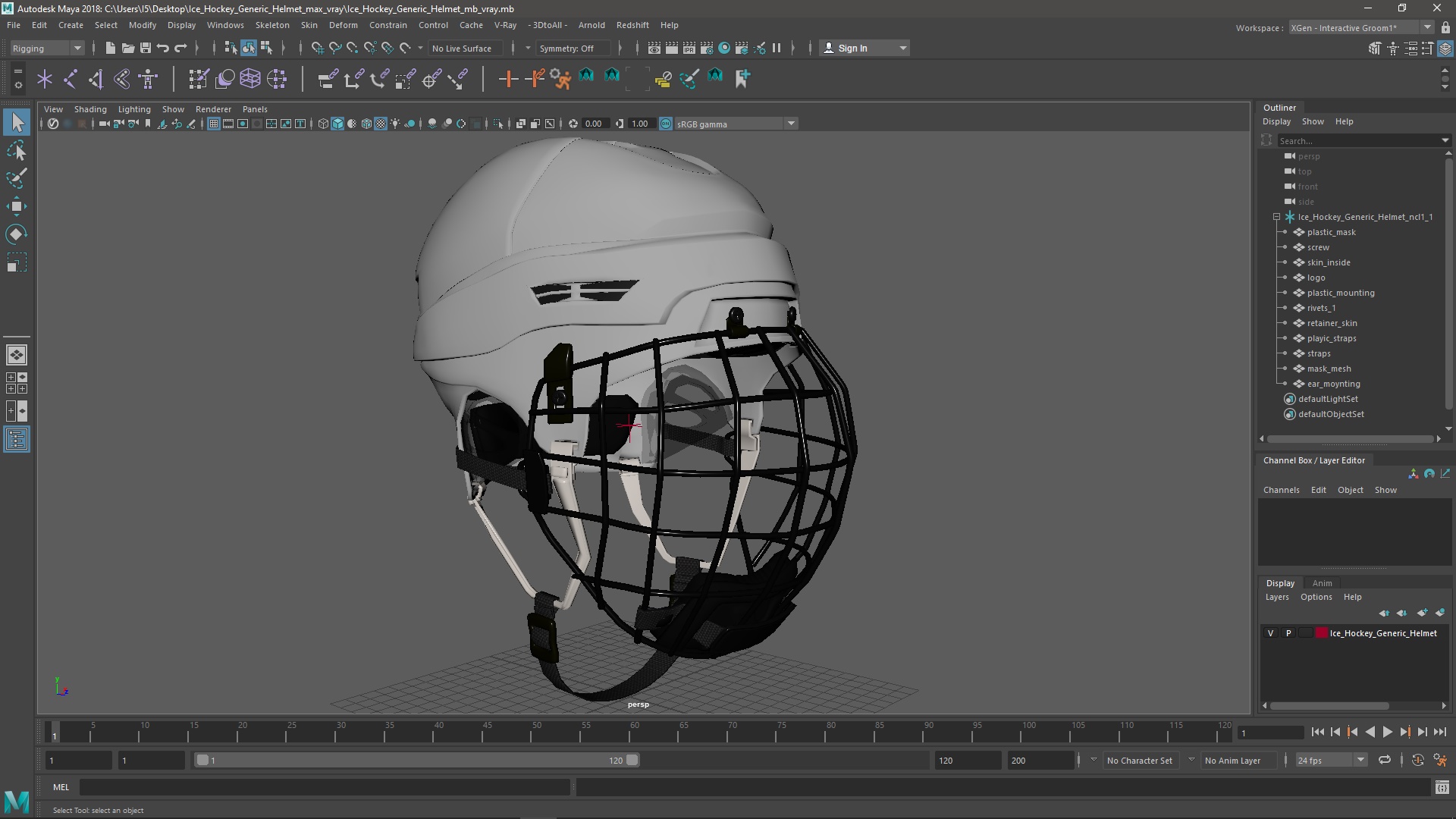Open the viewport Shading menu

[x=90, y=109]
